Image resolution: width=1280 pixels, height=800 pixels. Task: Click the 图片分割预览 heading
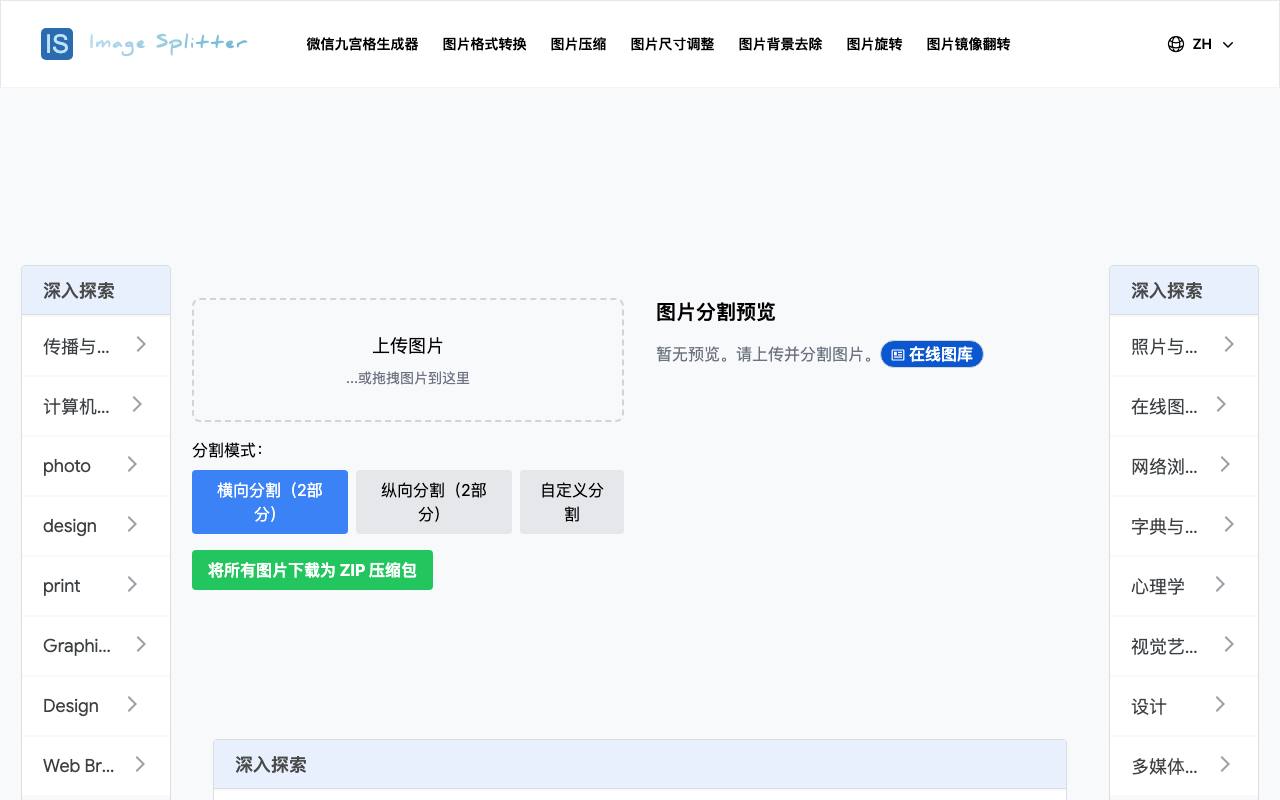point(716,312)
